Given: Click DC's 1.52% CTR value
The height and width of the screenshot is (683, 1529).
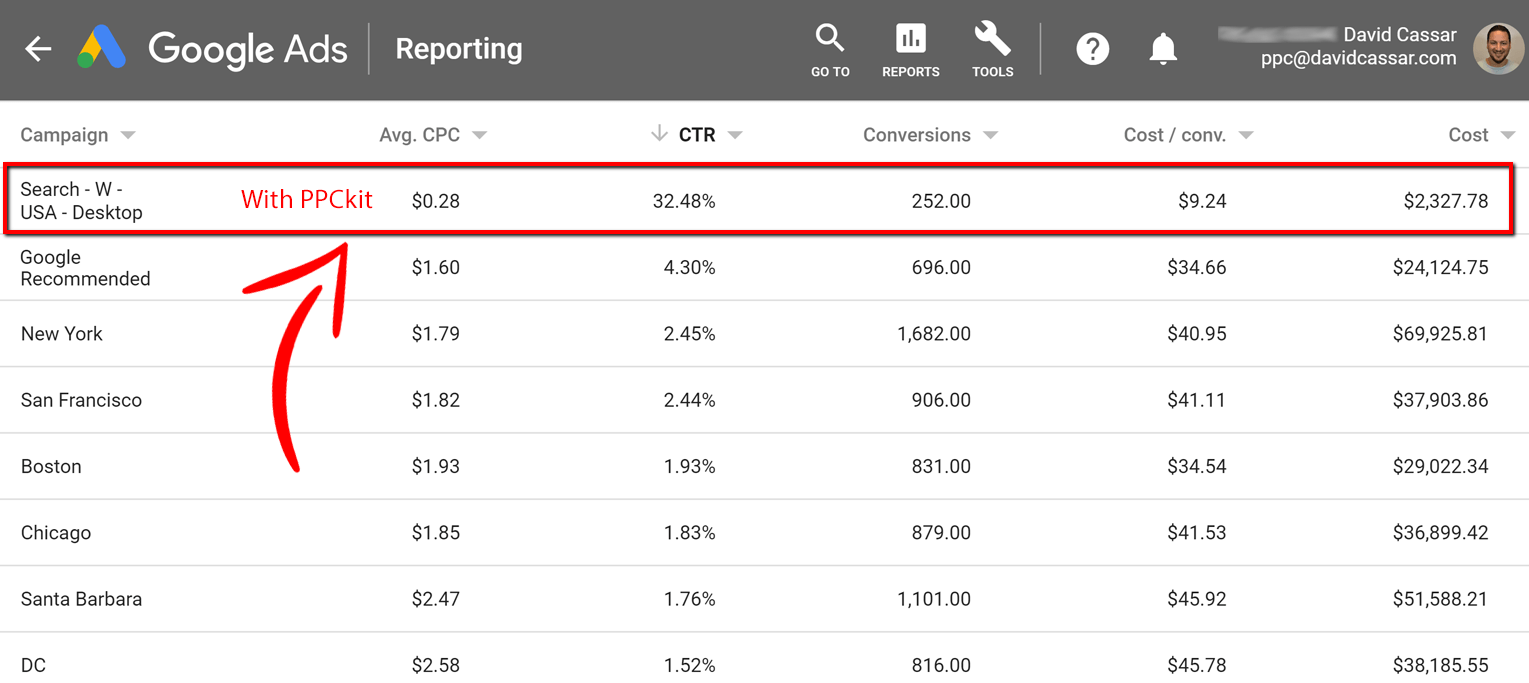Looking at the screenshot, I should (689, 666).
